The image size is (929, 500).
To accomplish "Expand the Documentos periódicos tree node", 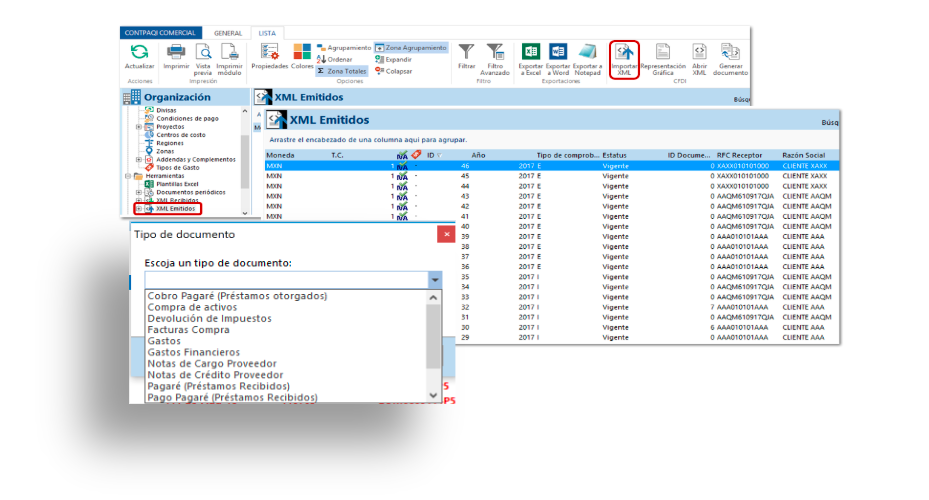I will pyautogui.click(x=139, y=192).
